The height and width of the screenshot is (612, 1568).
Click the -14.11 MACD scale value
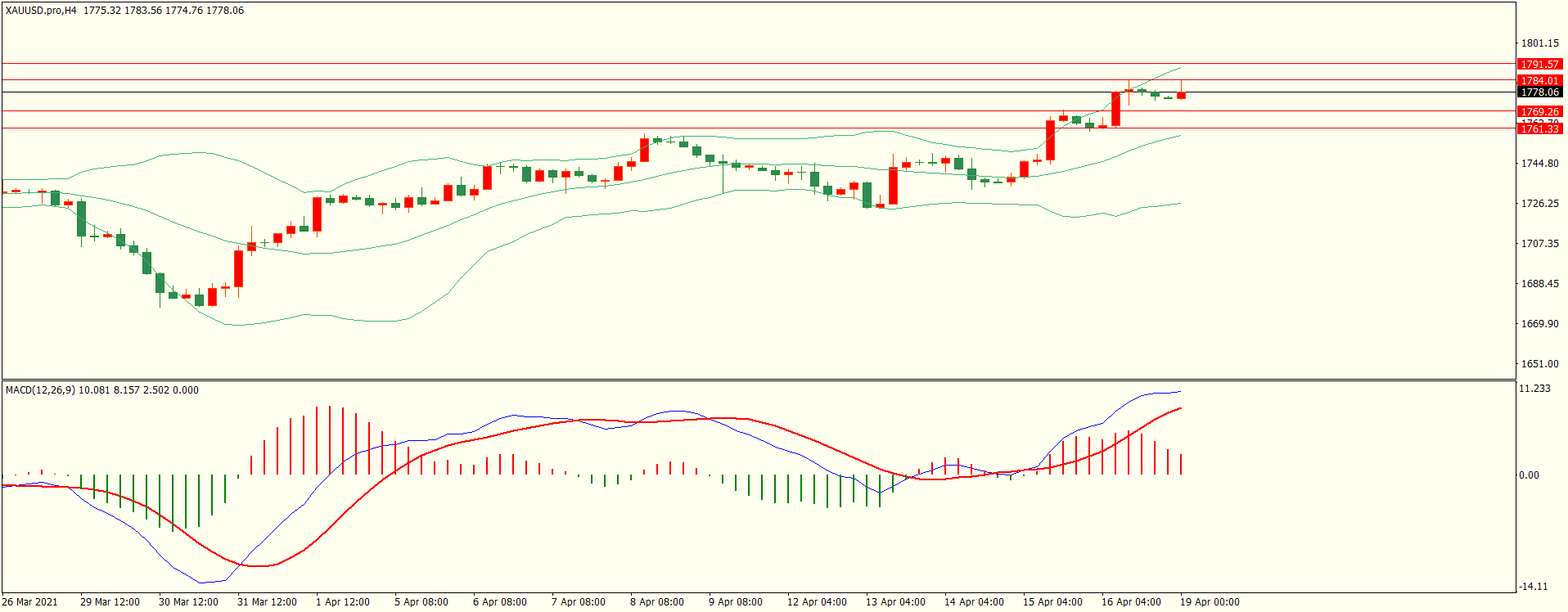click(1533, 587)
